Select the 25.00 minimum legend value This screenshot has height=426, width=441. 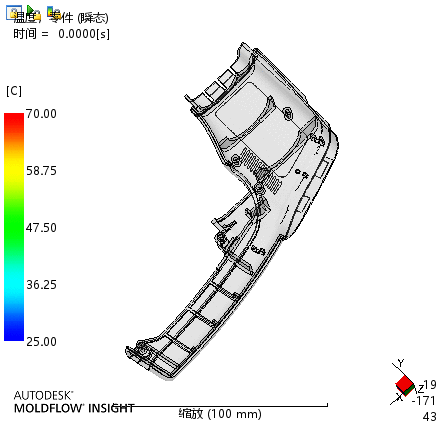tap(42, 342)
